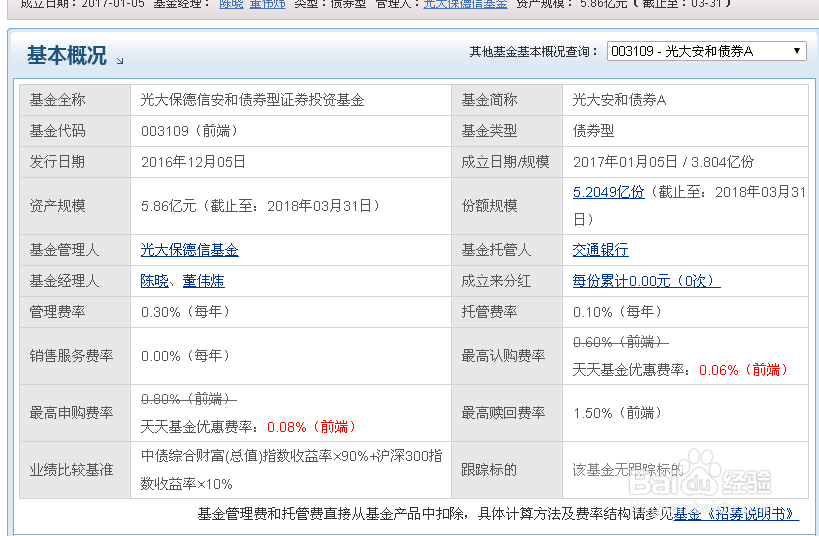Click the 基金托管人 row label
The width and height of the screenshot is (819, 536).
496,250
